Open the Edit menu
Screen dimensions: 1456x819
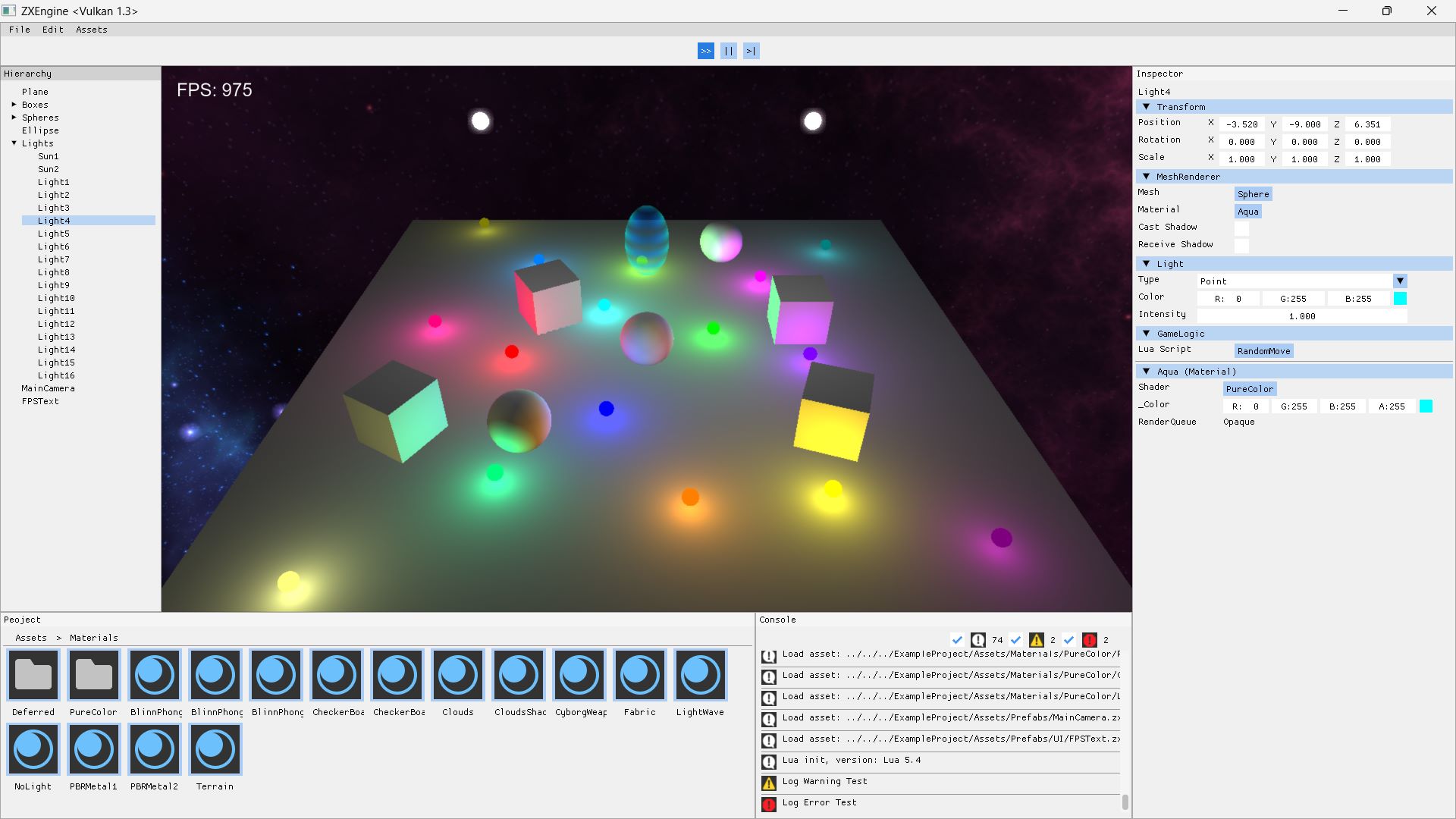tap(52, 30)
